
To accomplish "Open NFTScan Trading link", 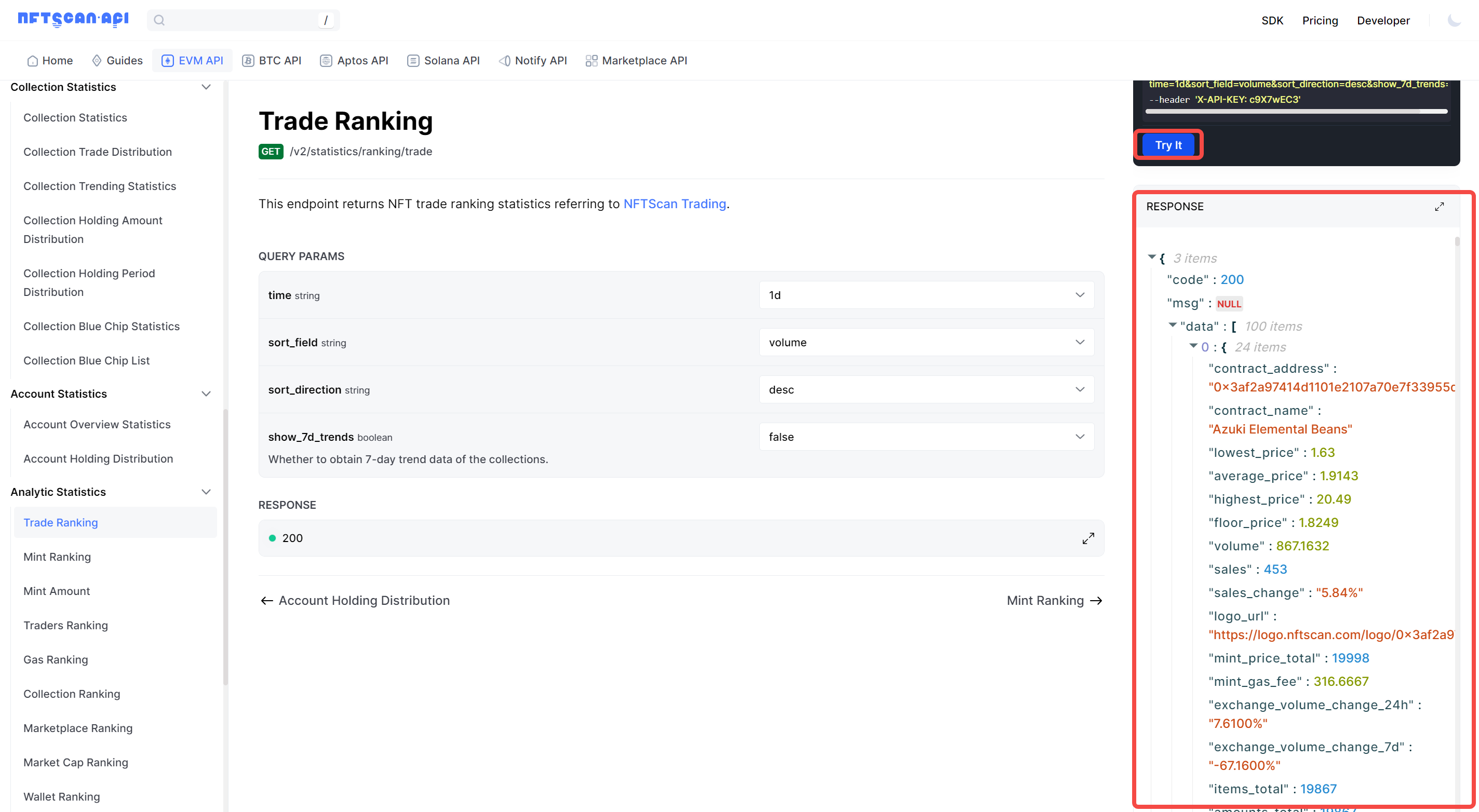I will pyautogui.click(x=674, y=204).
